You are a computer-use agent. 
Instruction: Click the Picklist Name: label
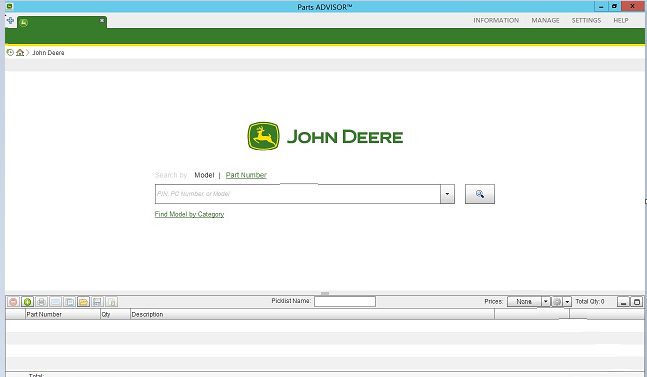pyautogui.click(x=291, y=301)
